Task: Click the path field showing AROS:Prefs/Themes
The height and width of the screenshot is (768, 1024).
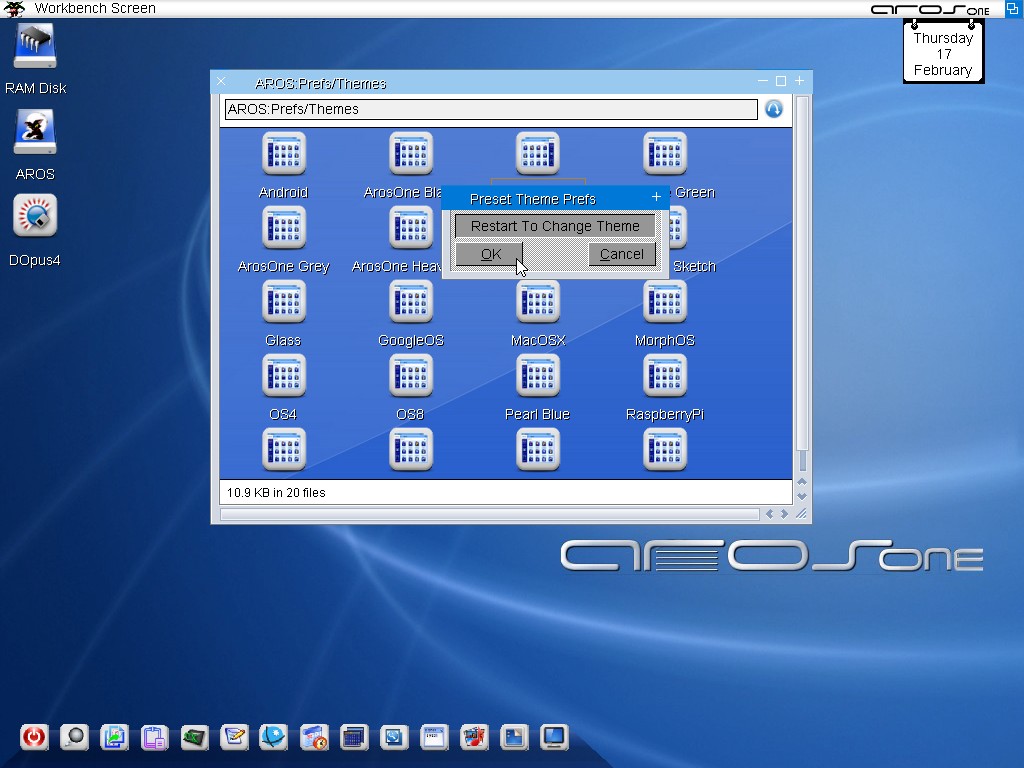Action: coord(490,109)
